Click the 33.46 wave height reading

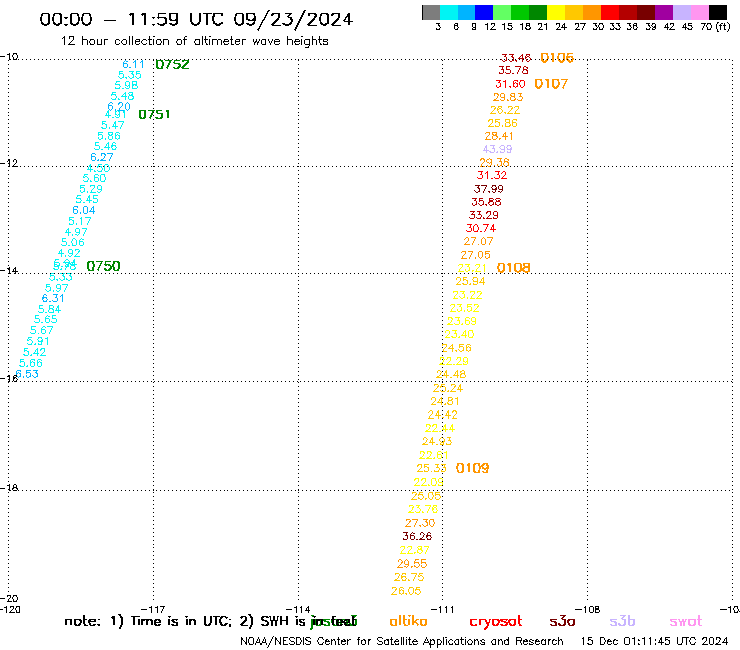pyautogui.click(x=516, y=58)
